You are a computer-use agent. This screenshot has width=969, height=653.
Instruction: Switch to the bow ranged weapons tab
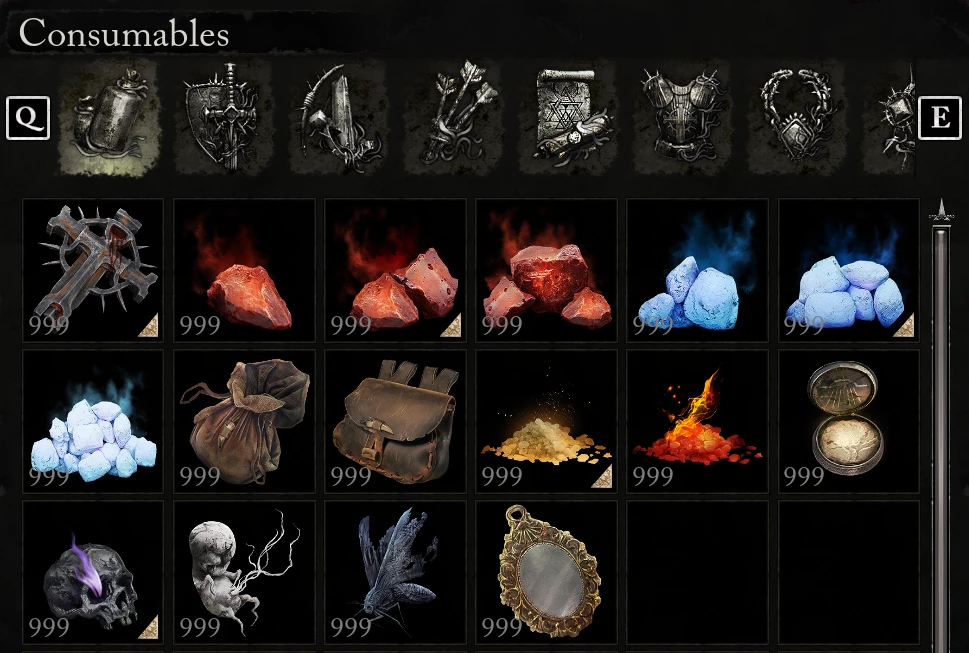339,117
